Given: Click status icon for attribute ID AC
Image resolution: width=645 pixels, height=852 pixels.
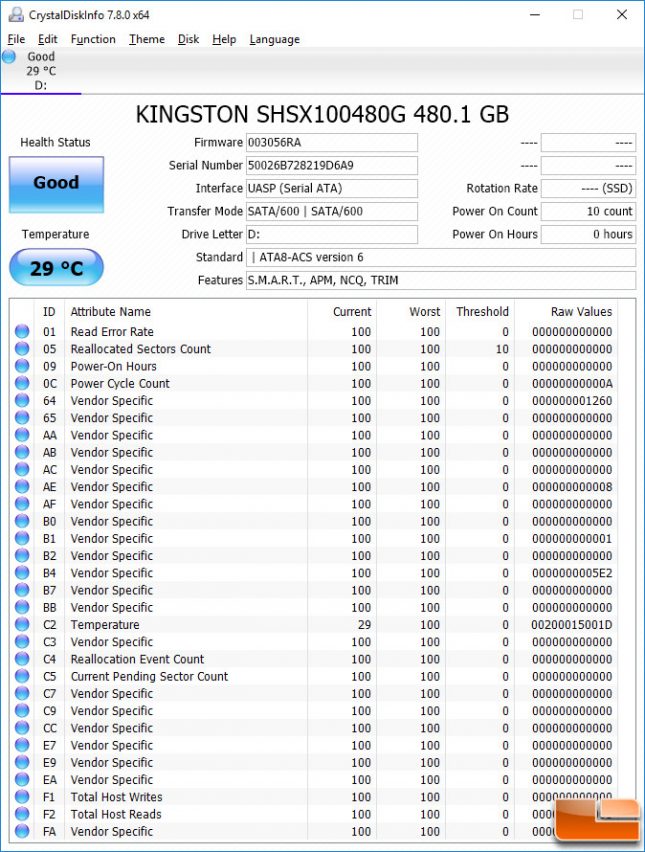Looking at the screenshot, I should coord(22,469).
